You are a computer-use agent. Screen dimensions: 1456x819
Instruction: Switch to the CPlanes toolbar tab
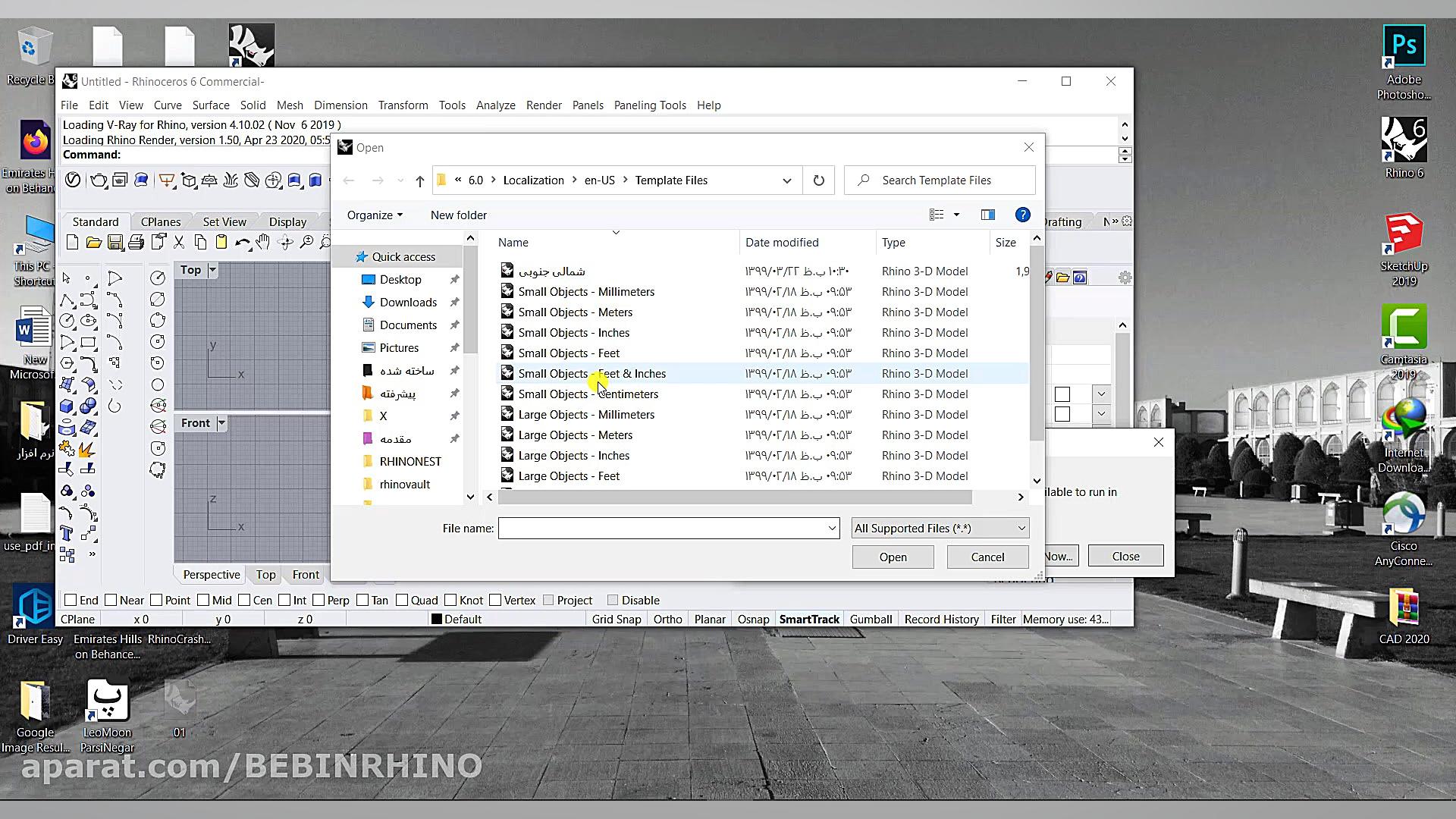pyautogui.click(x=161, y=222)
